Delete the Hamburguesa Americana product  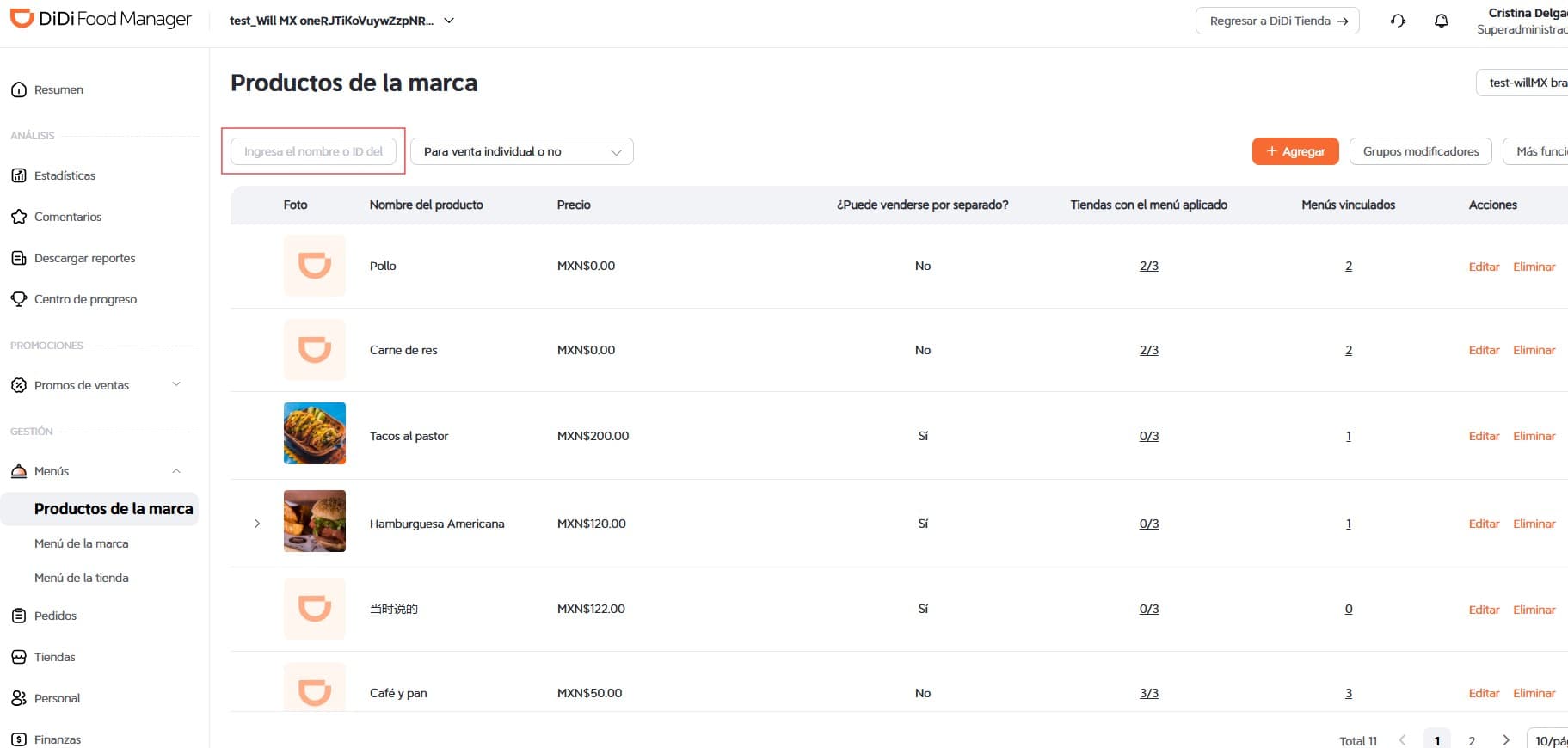click(1534, 524)
